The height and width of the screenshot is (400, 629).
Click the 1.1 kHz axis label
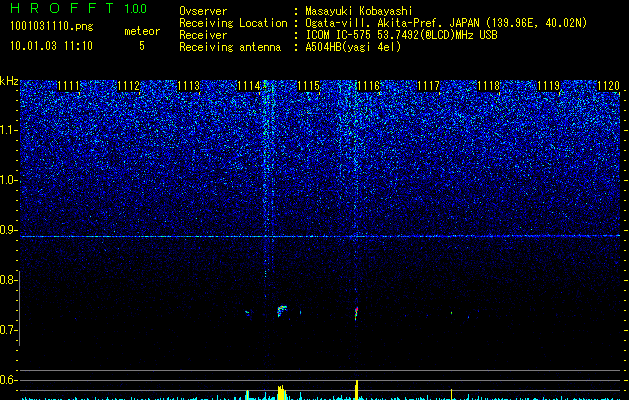8,130
